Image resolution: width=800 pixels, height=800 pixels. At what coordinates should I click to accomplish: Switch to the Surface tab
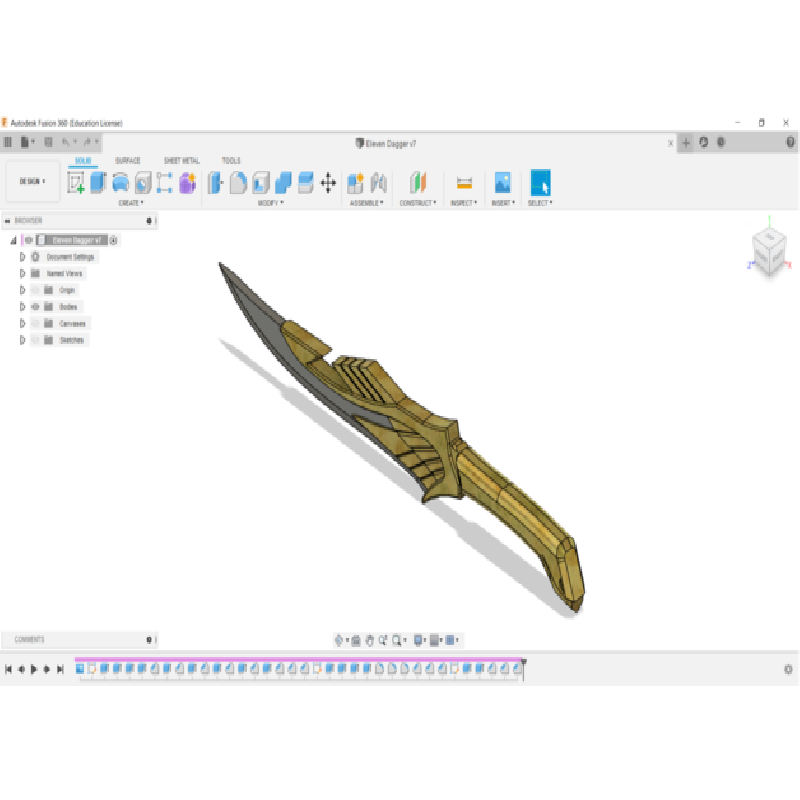(128, 160)
